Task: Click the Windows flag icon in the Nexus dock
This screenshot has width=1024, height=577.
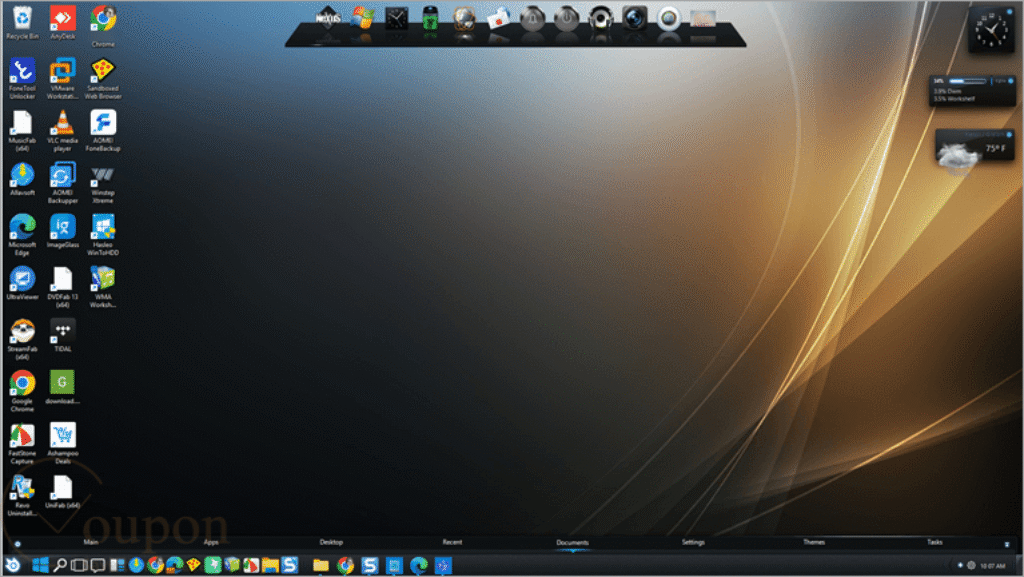Action: pos(362,18)
